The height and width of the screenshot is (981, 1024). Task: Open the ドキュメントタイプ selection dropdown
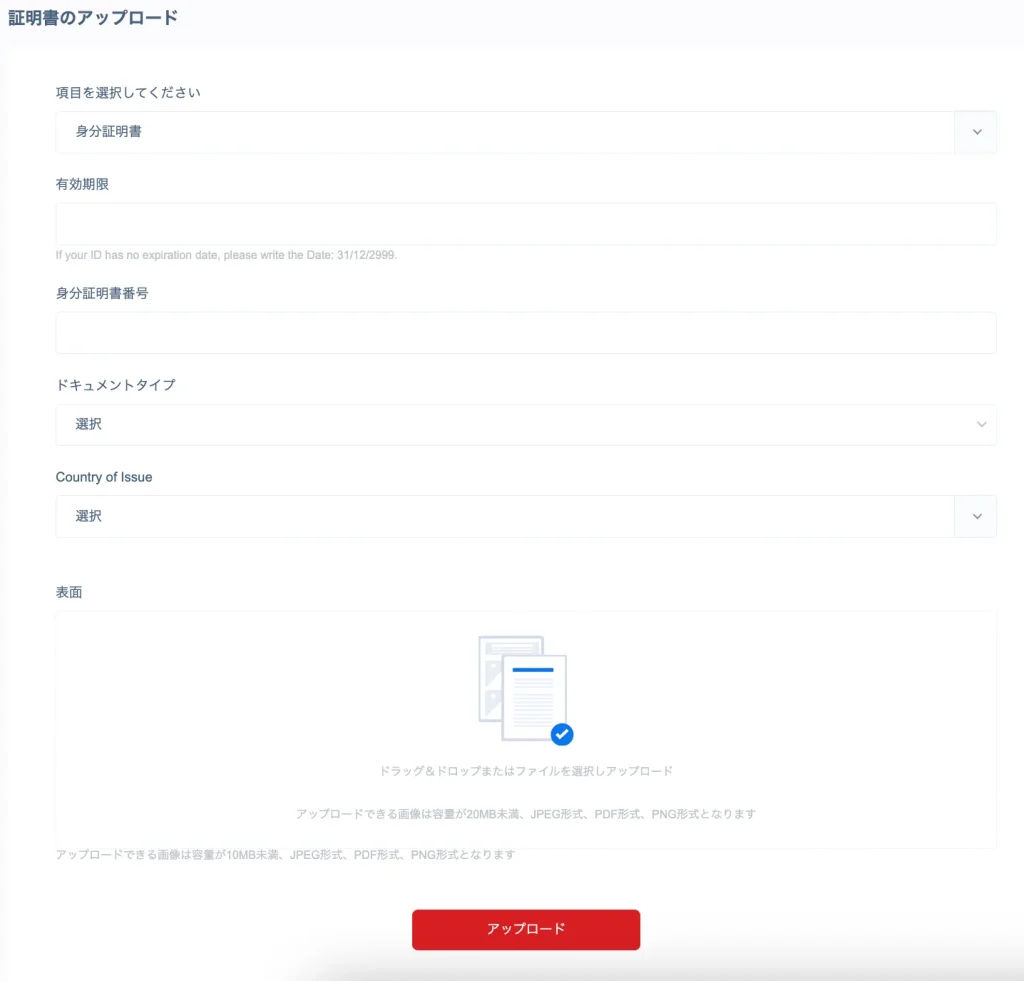[526, 424]
